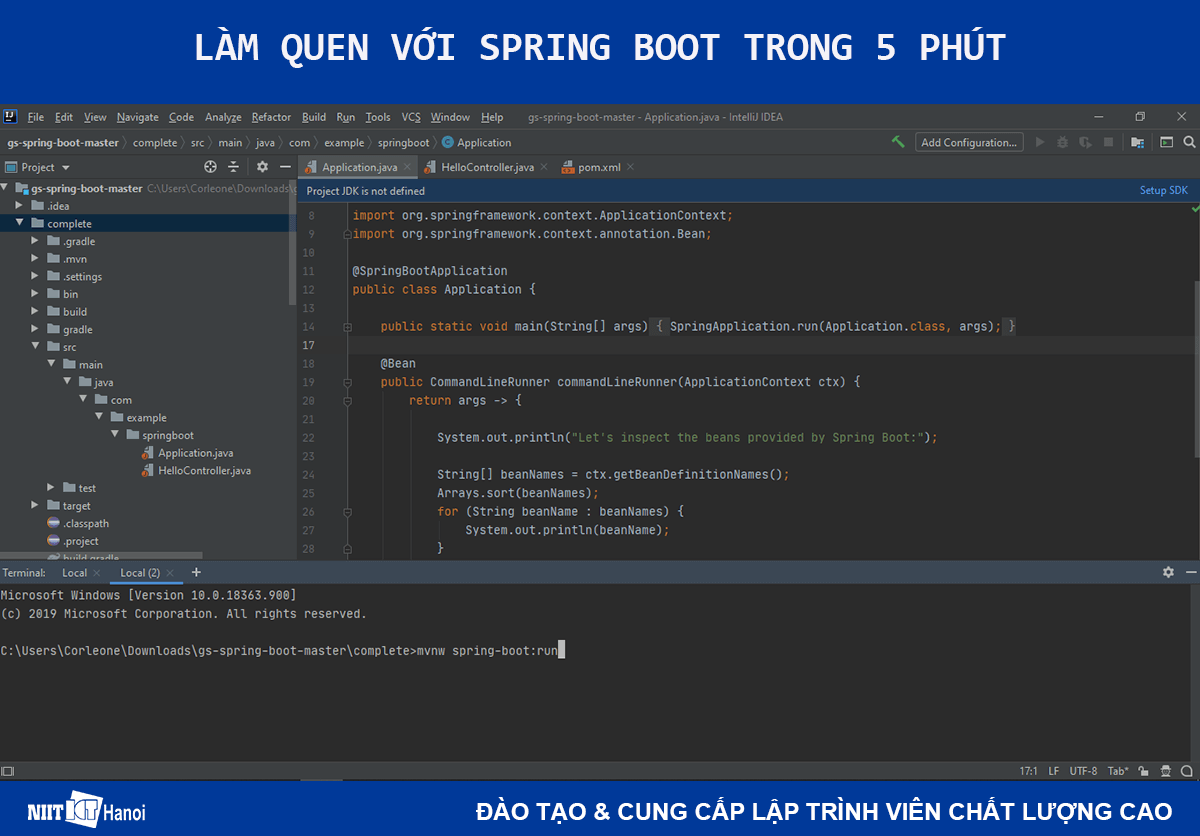Collapse the breakpoint gutter toggle on line 14
The image size is (1200, 836).
tap(347, 326)
